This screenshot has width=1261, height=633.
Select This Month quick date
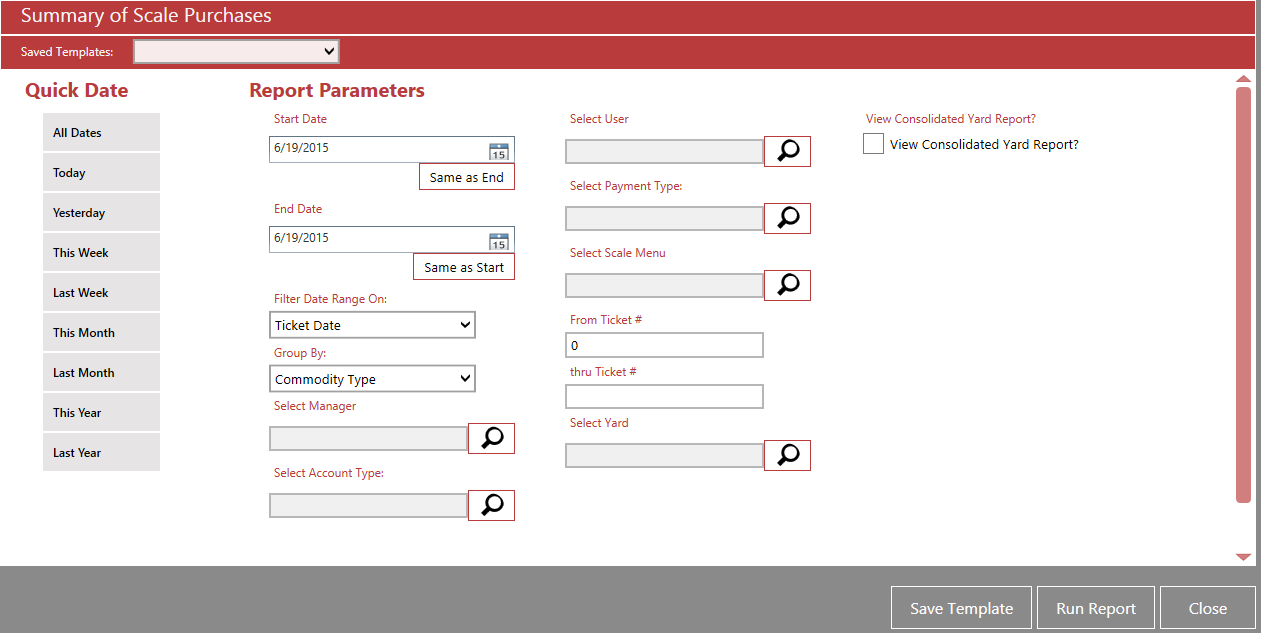[x=101, y=332]
